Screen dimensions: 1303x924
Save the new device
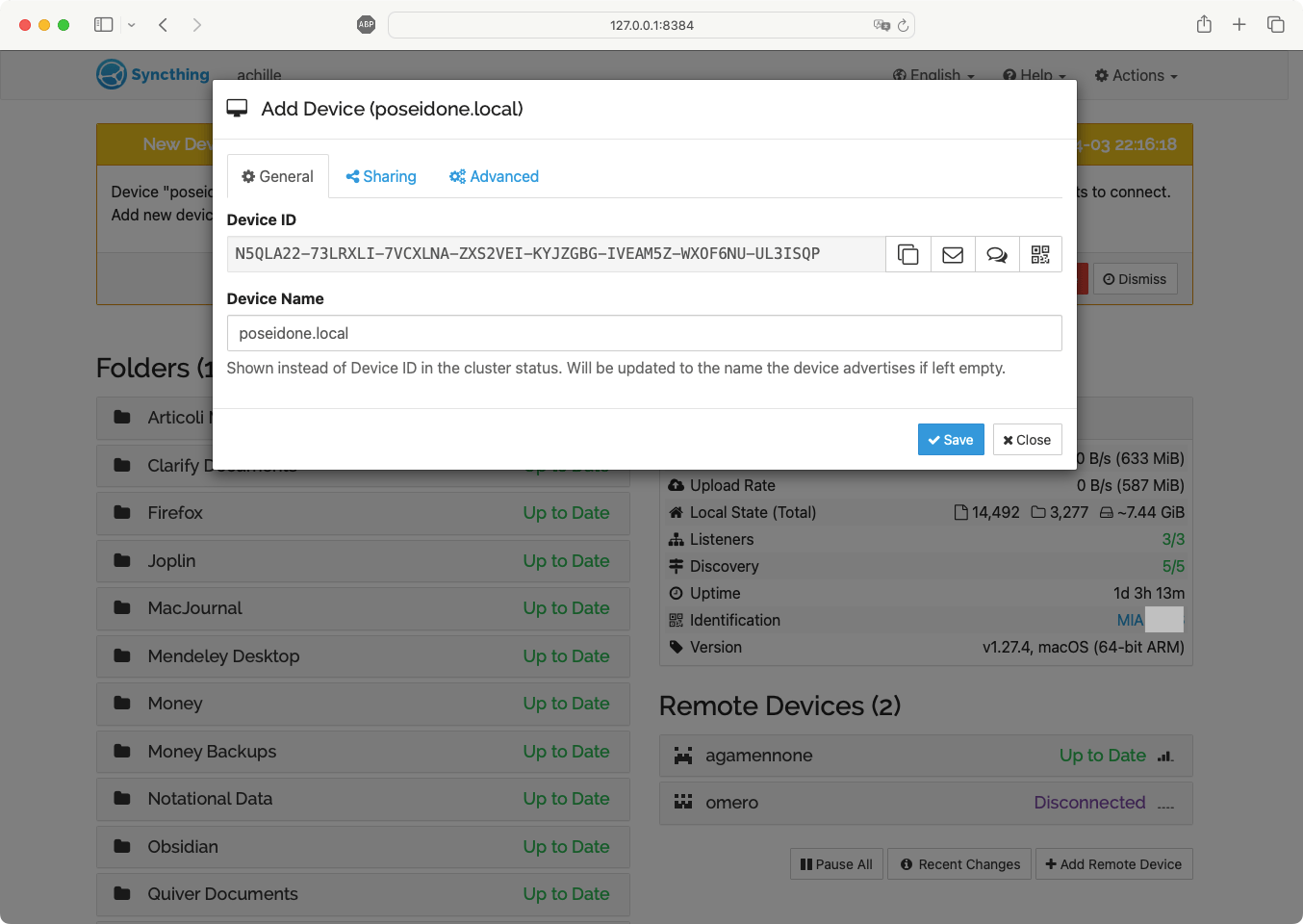[x=950, y=440]
